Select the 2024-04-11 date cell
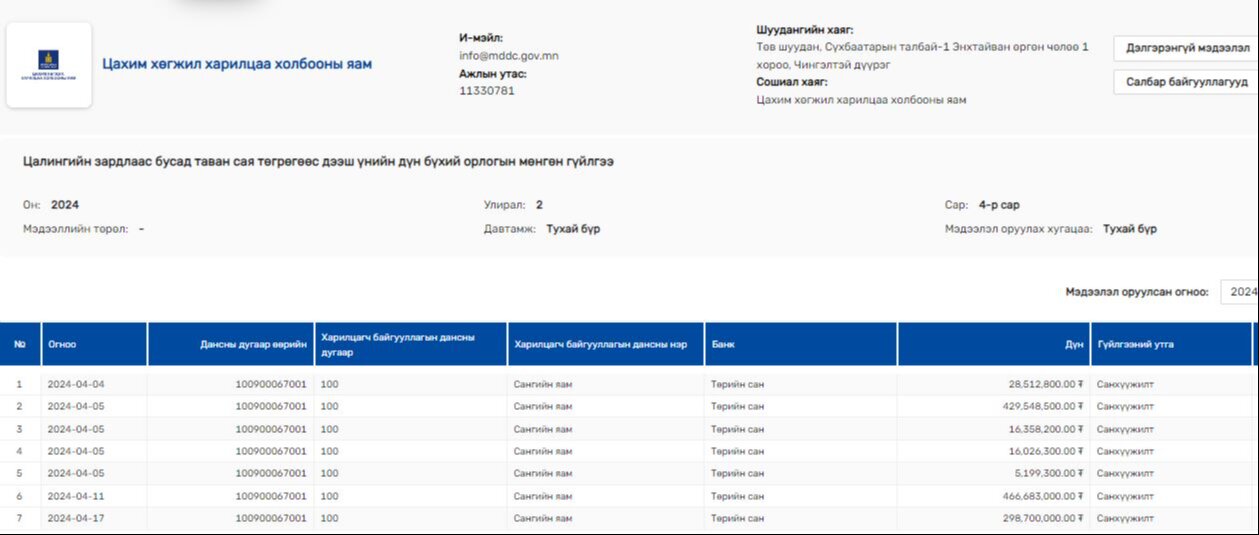1259x535 pixels. (75, 496)
